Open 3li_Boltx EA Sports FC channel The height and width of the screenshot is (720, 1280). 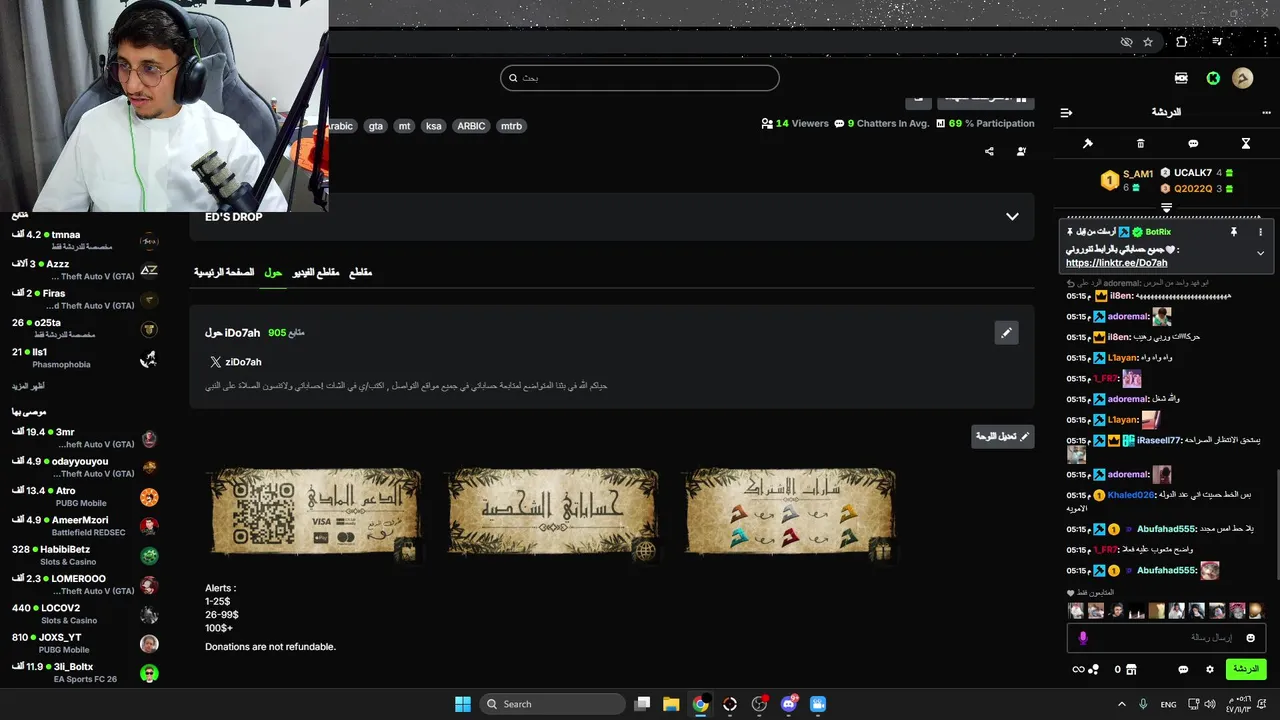click(85, 673)
